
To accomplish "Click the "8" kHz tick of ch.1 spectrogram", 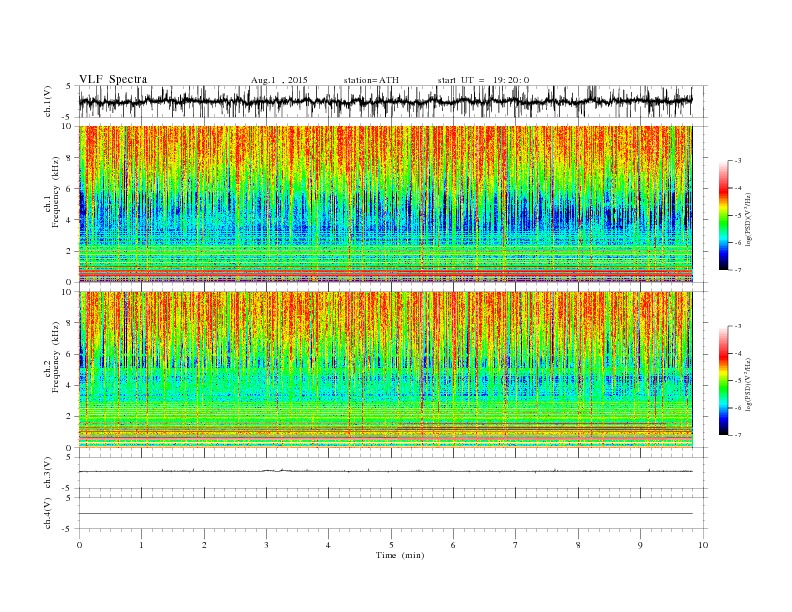I will (x=70, y=158).
